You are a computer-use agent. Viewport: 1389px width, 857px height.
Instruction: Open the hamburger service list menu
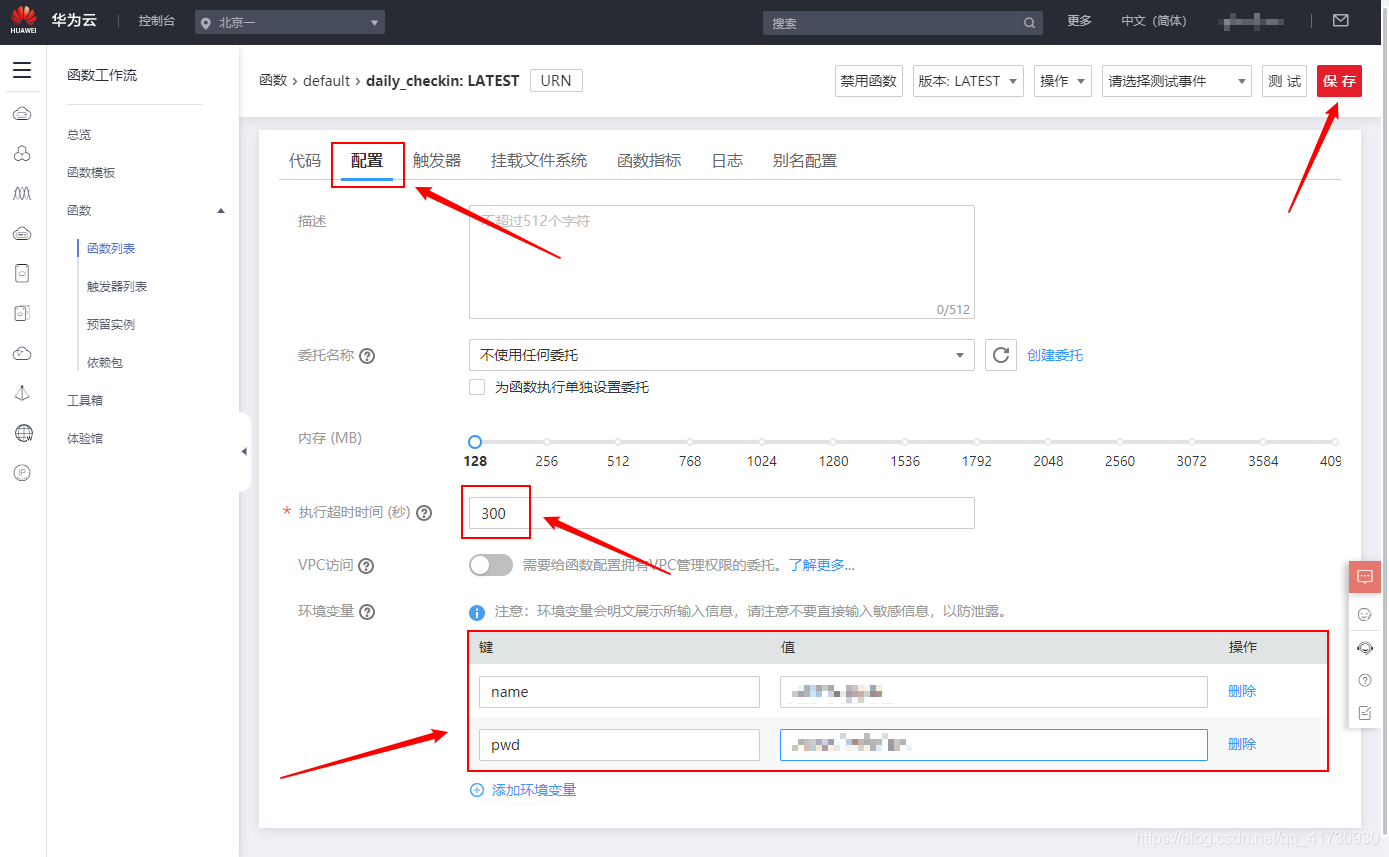click(22, 70)
